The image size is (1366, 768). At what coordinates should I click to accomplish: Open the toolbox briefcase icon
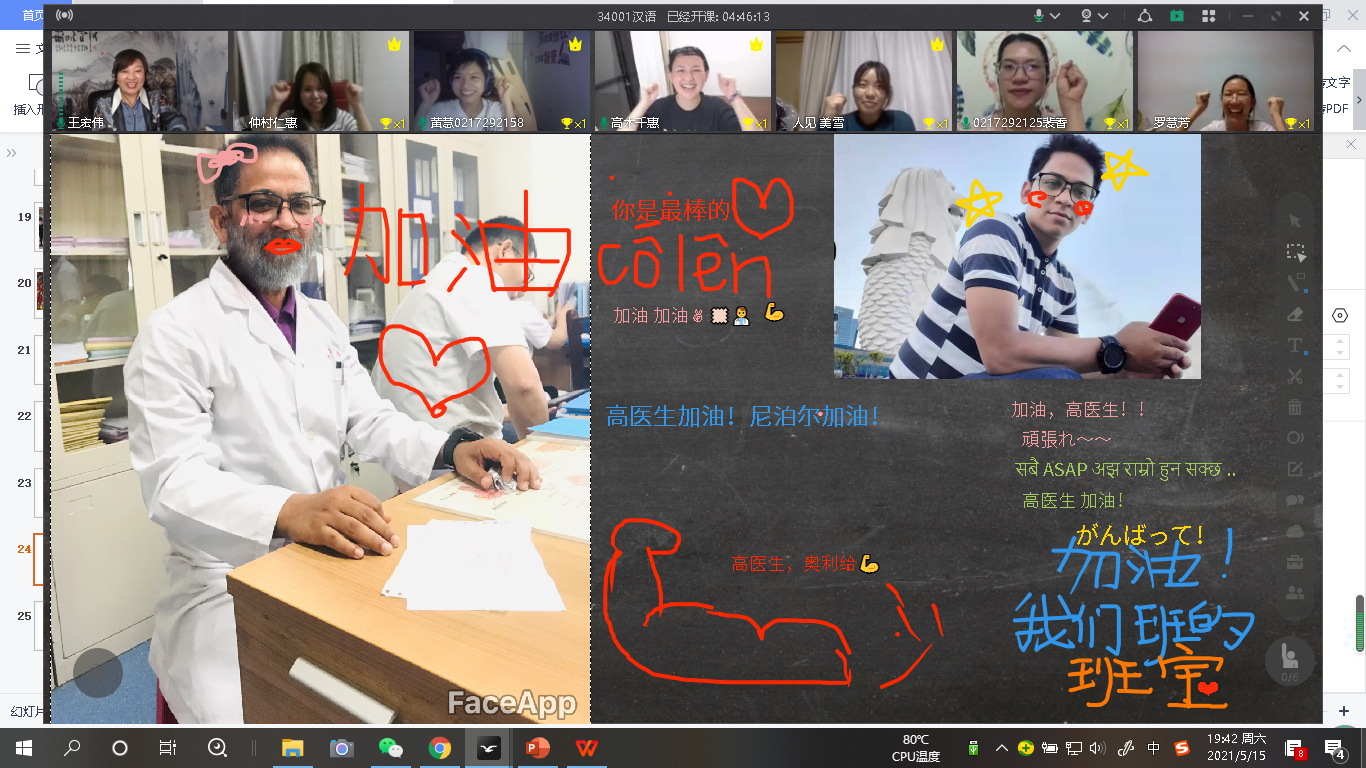click(1295, 562)
